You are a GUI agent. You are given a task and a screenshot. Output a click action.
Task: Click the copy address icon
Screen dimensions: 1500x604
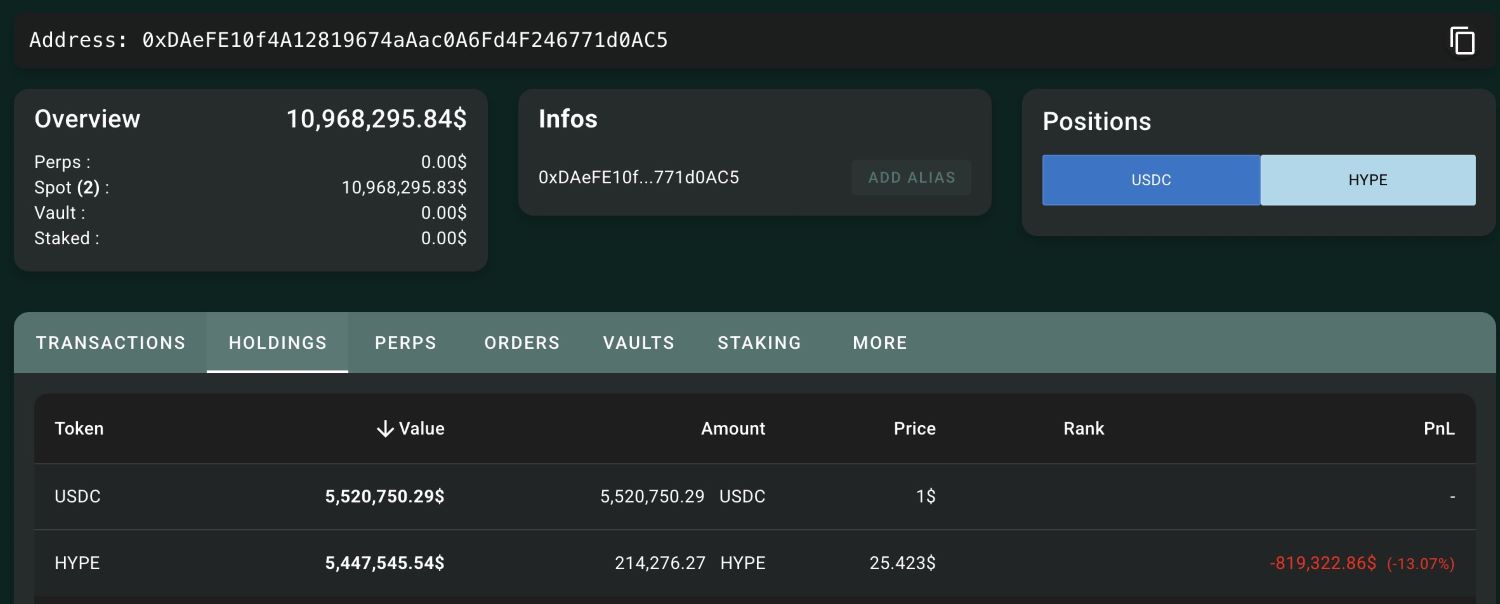pos(1462,40)
